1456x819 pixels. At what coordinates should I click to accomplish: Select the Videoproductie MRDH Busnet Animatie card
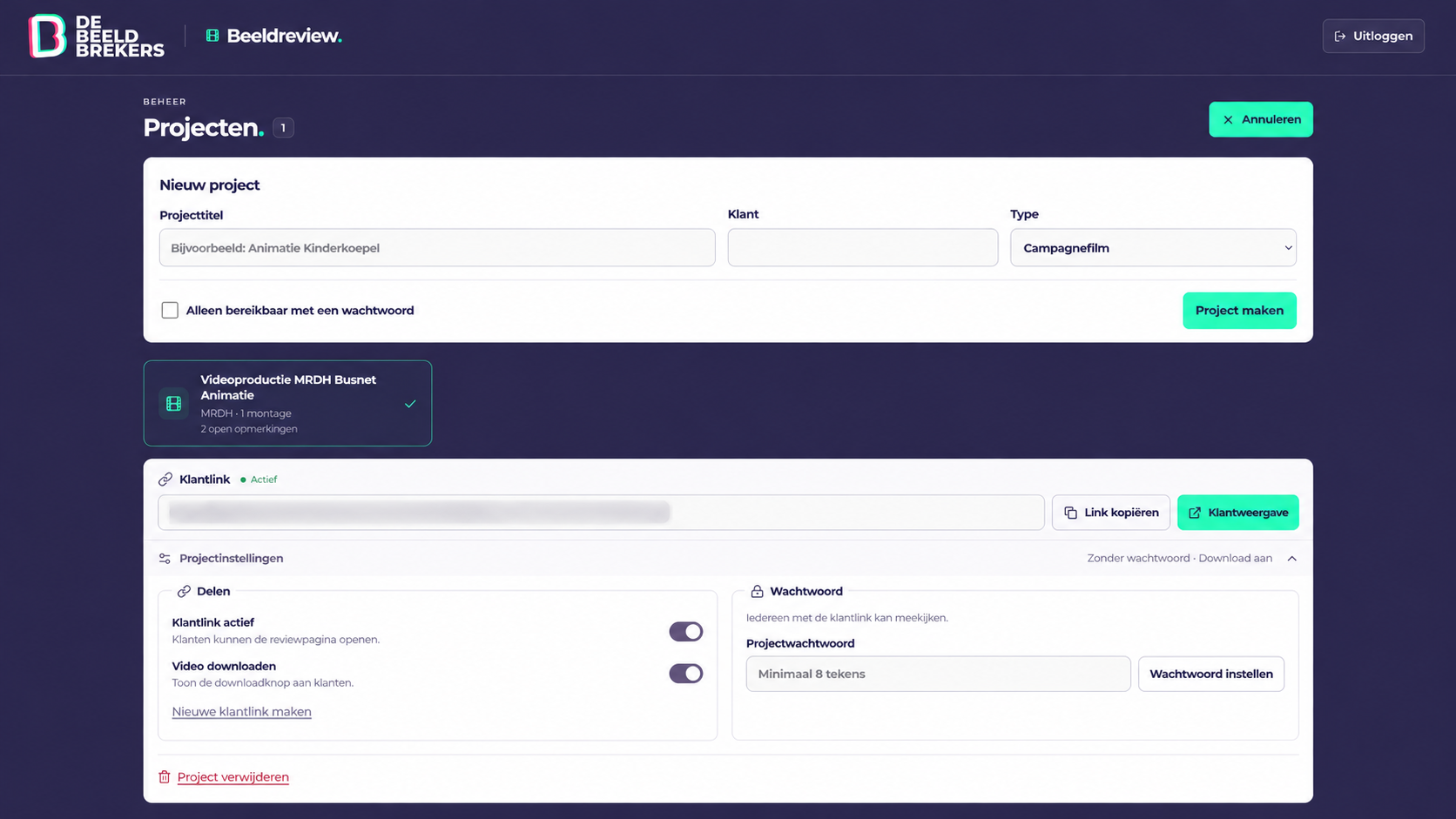[287, 404]
